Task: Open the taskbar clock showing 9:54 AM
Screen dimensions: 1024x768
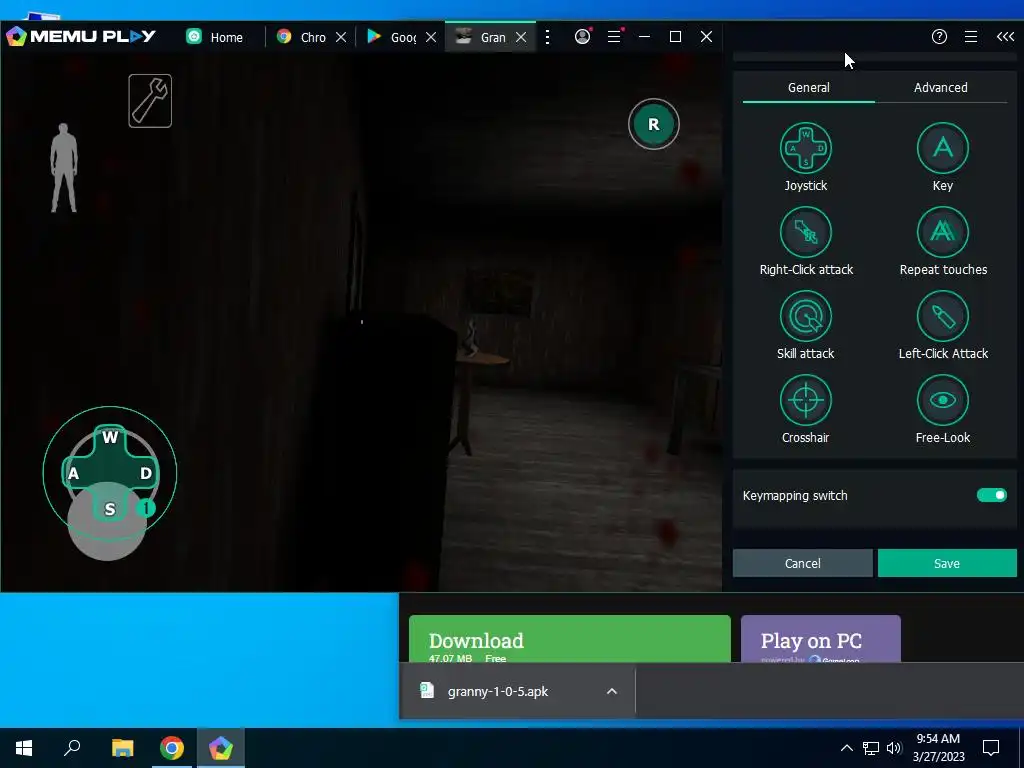Action: click(x=938, y=748)
